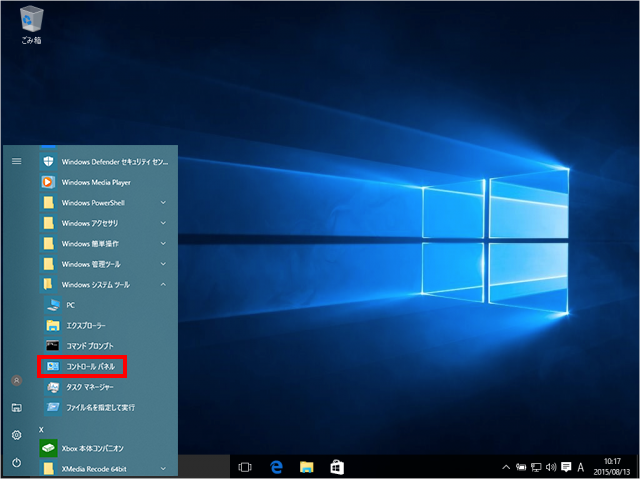The height and width of the screenshot is (479, 640).
Task: Launch Windows Media Player icon
Action: click(x=48, y=182)
